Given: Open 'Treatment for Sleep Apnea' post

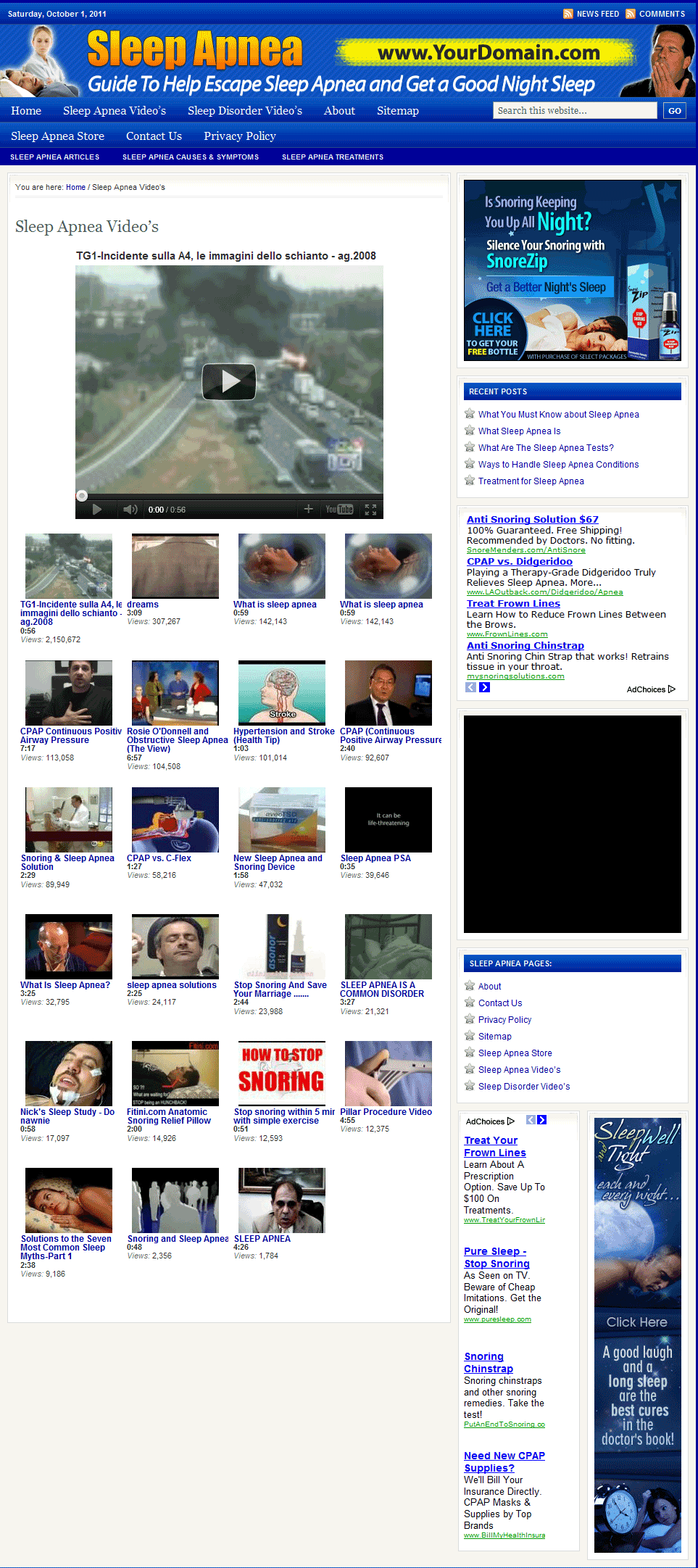Looking at the screenshot, I should pyautogui.click(x=531, y=481).
